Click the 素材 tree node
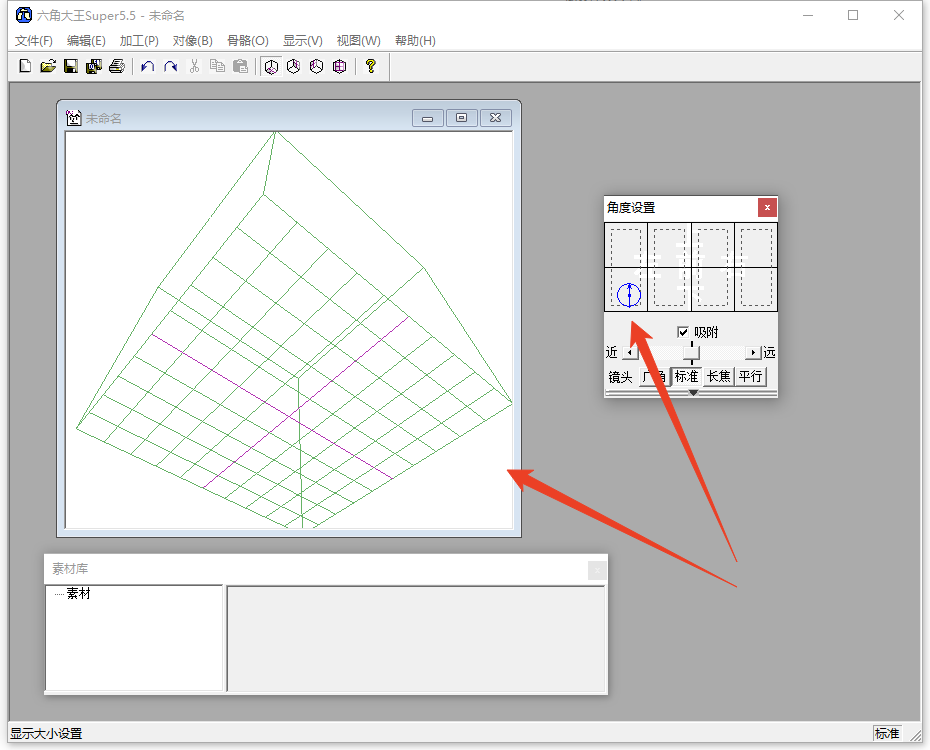Screen dimensions: 930x750 pyautogui.click(x=78, y=594)
